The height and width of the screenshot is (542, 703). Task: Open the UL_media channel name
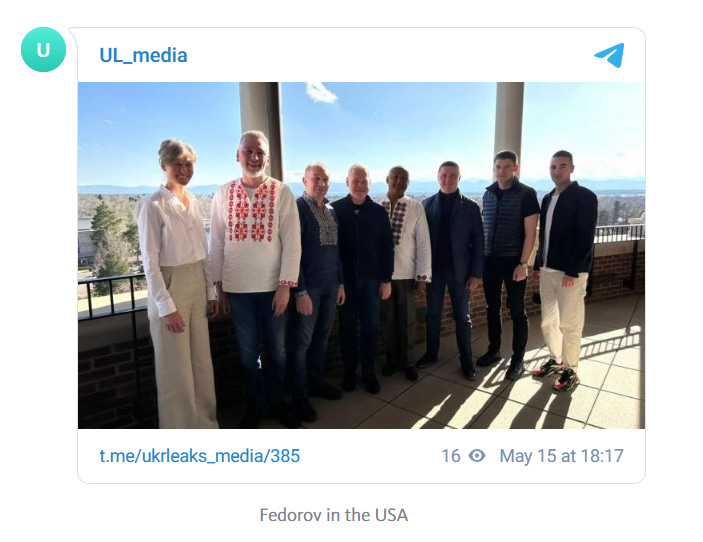143,56
